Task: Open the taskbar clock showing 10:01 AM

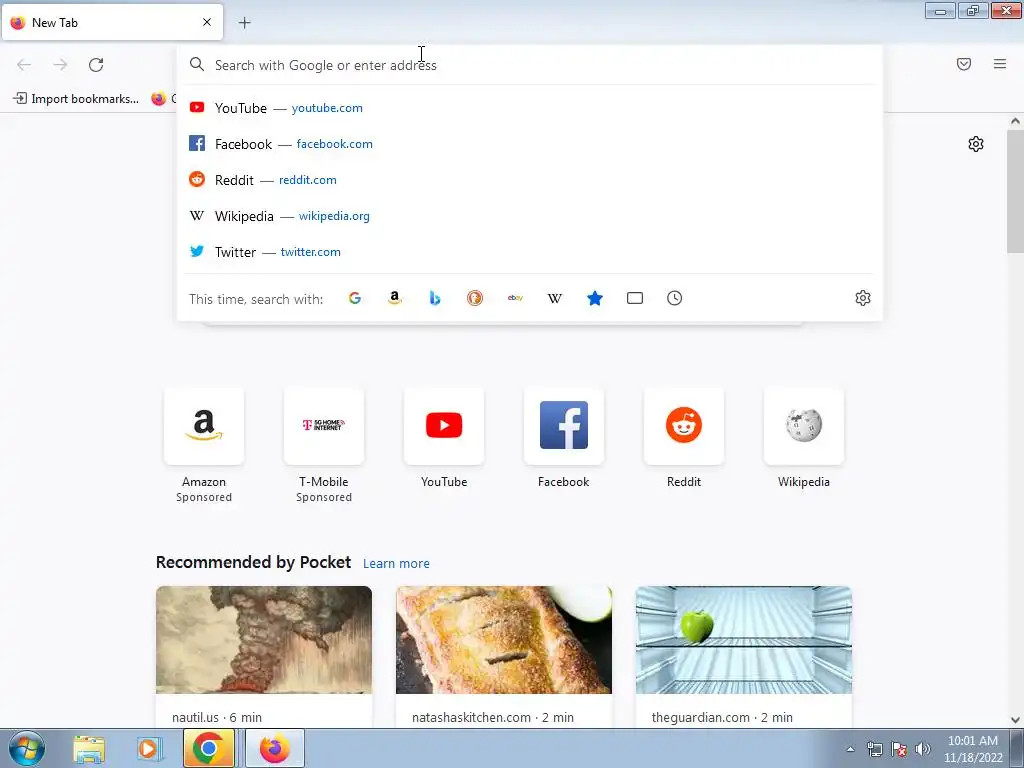Action: pos(973,749)
